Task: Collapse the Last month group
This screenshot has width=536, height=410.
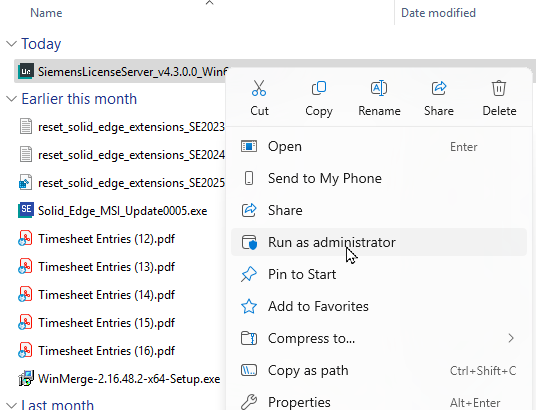Action: click(12, 406)
